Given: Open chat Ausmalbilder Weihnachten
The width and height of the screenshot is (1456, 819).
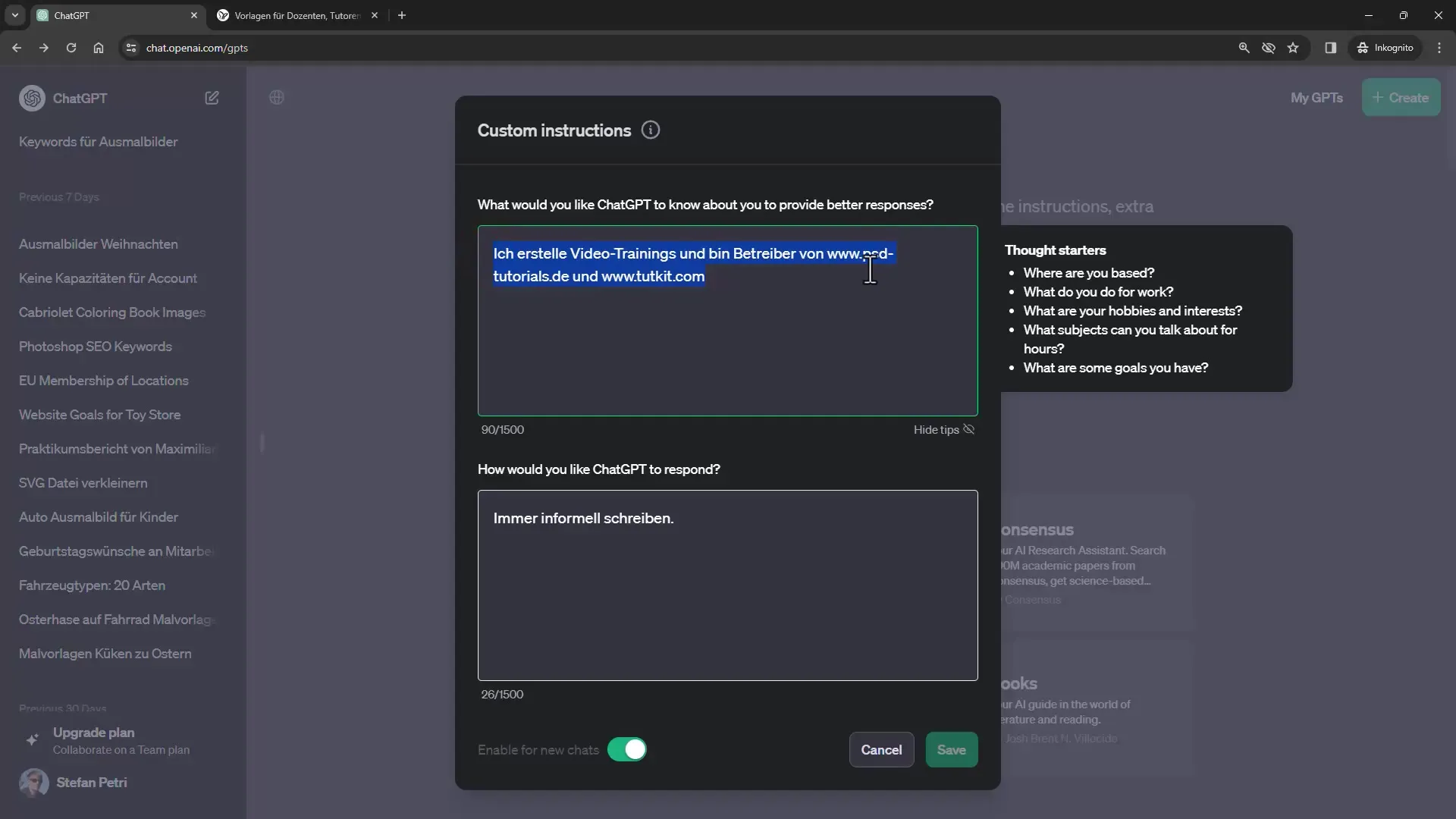Looking at the screenshot, I should click(x=99, y=244).
